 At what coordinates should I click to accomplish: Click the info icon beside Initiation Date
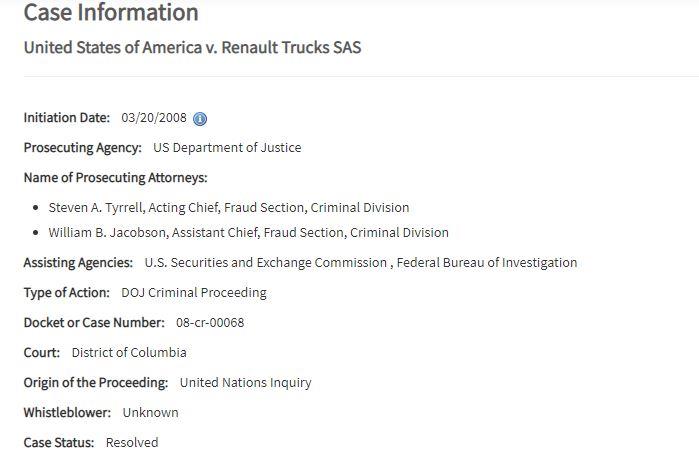[x=200, y=119]
